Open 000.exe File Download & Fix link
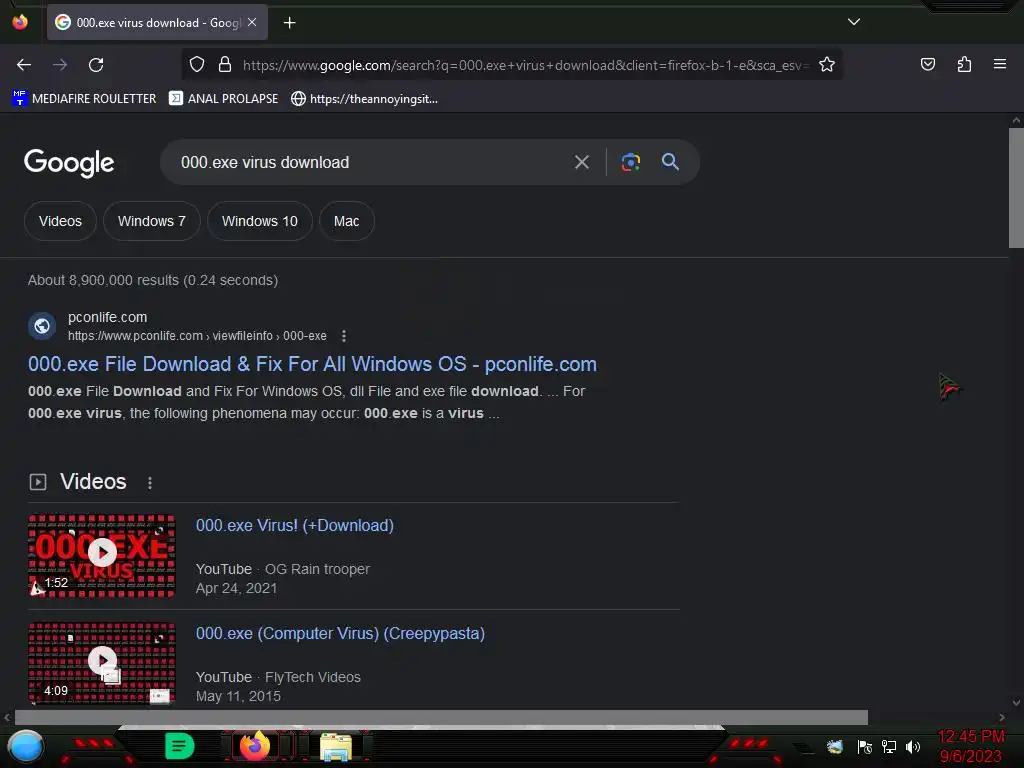1024x768 pixels. point(312,364)
